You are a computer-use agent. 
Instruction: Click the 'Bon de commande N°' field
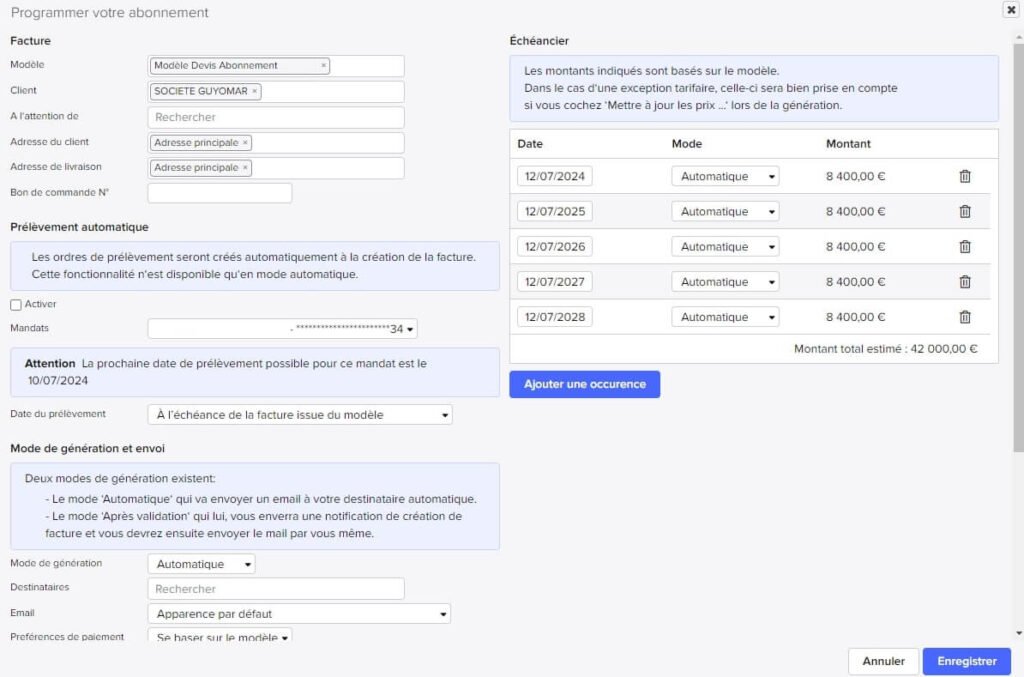(220, 193)
